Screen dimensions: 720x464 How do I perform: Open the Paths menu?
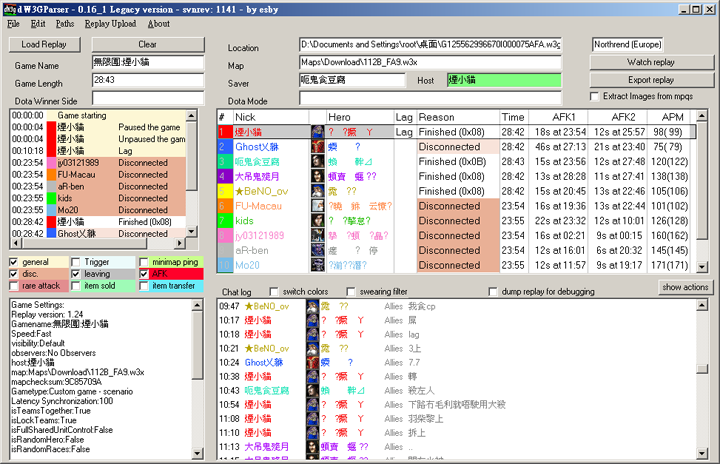pyautogui.click(x=65, y=22)
